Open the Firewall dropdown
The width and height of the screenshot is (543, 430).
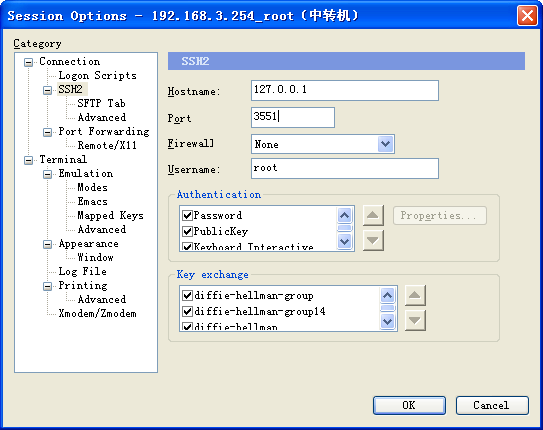[x=385, y=144]
